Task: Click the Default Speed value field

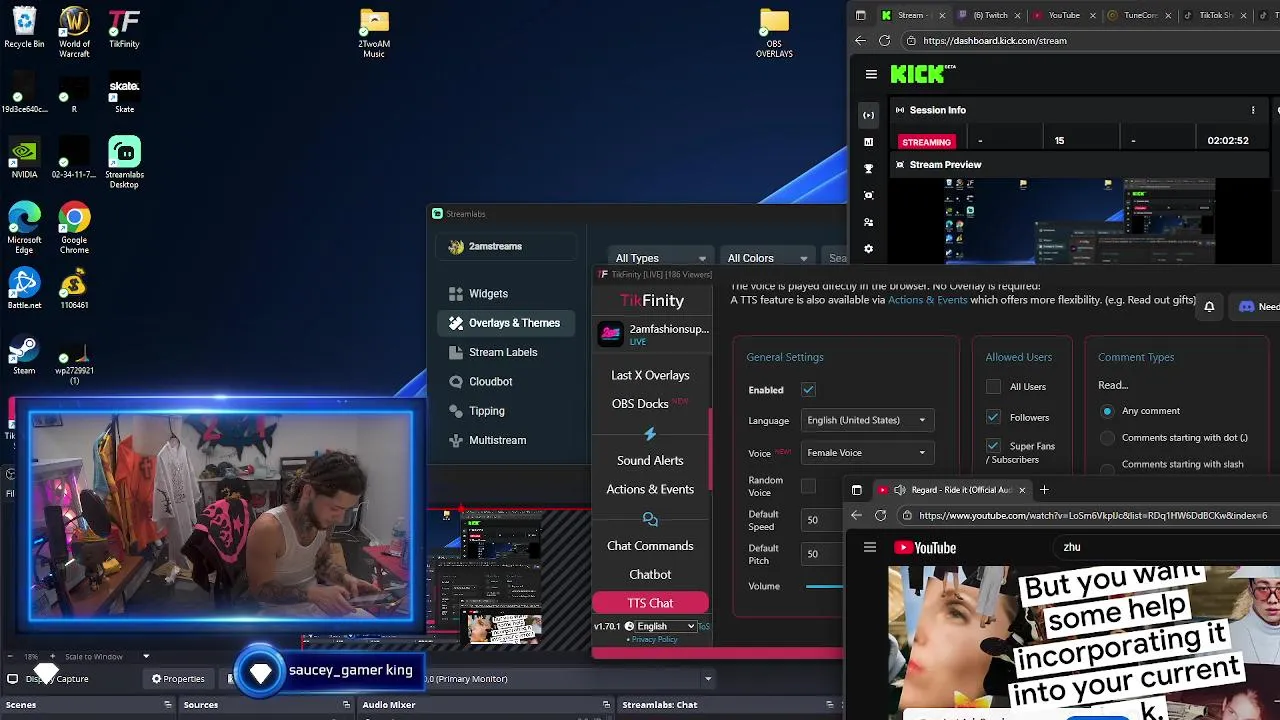Action: (x=823, y=520)
